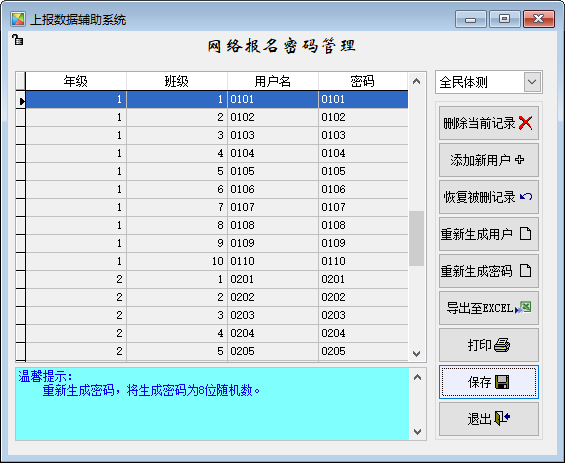The width and height of the screenshot is (565, 463).
Task: Select the password cell showing 0203
Action: pyautogui.click(x=363, y=315)
